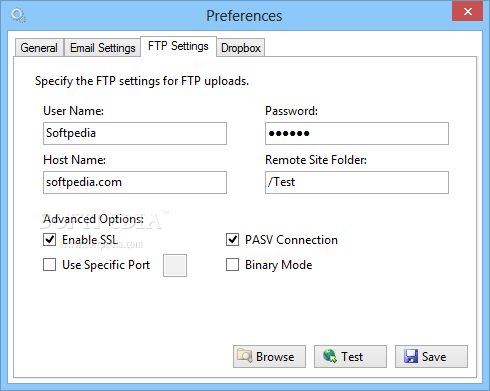Click inside the Password field

pos(357,133)
